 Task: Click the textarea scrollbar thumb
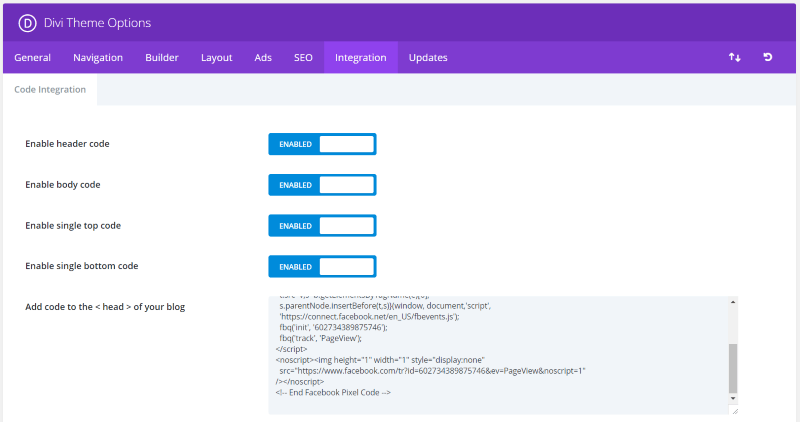pos(733,368)
